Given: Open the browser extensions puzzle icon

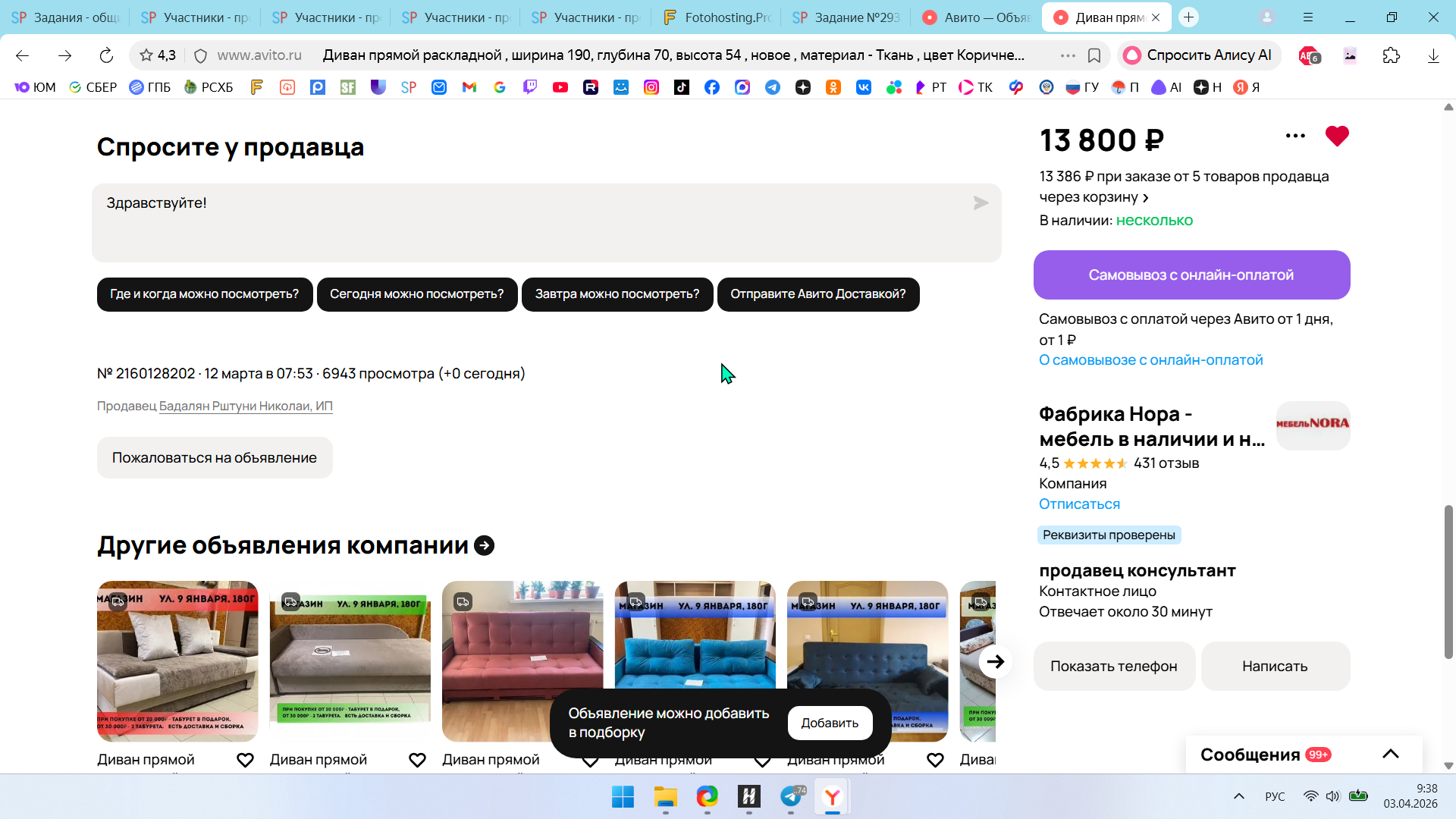Looking at the screenshot, I should point(1391,55).
